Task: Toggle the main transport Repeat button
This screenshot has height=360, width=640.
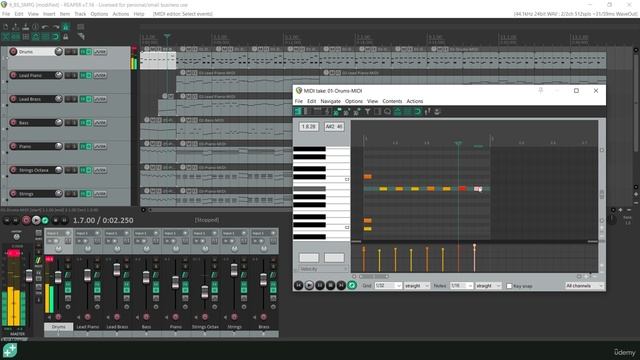Action: pos(45,220)
